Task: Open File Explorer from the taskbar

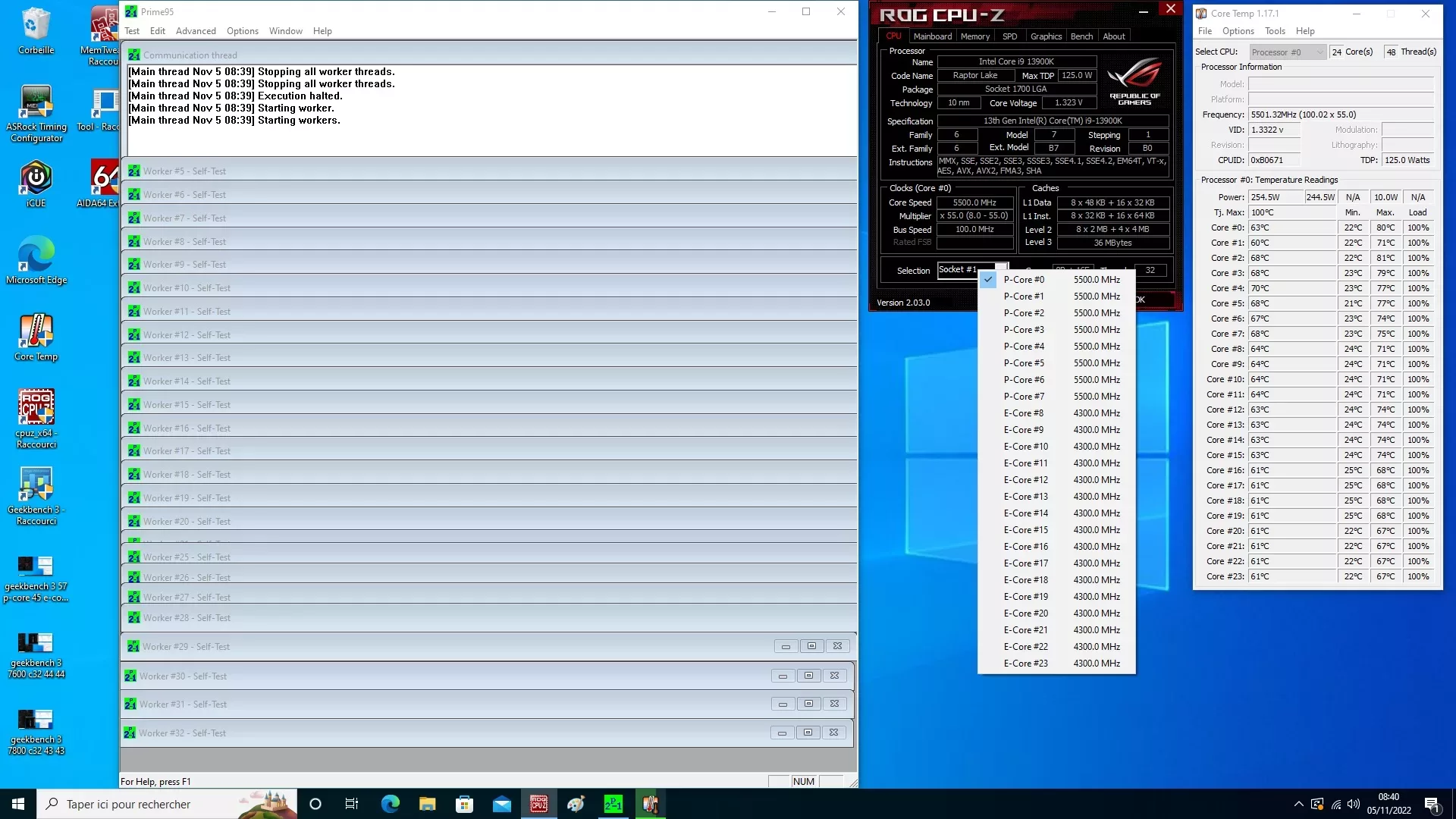Action: pyautogui.click(x=427, y=804)
